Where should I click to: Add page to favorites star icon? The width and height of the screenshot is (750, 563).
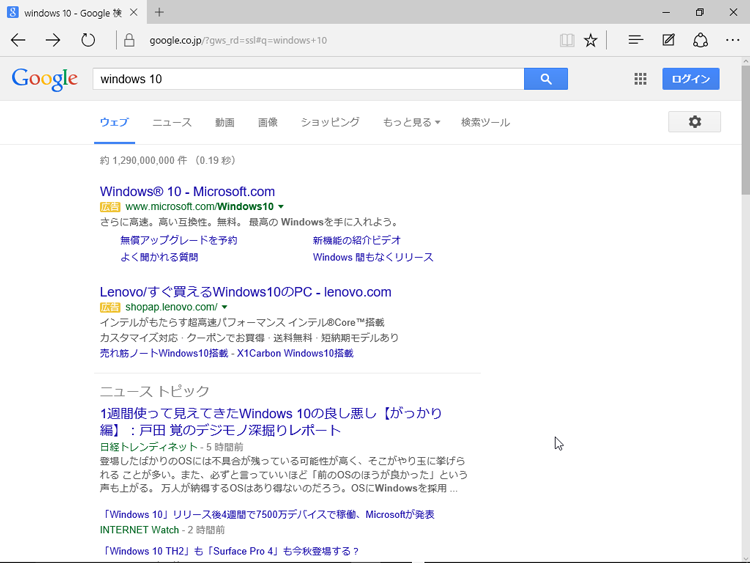click(591, 40)
